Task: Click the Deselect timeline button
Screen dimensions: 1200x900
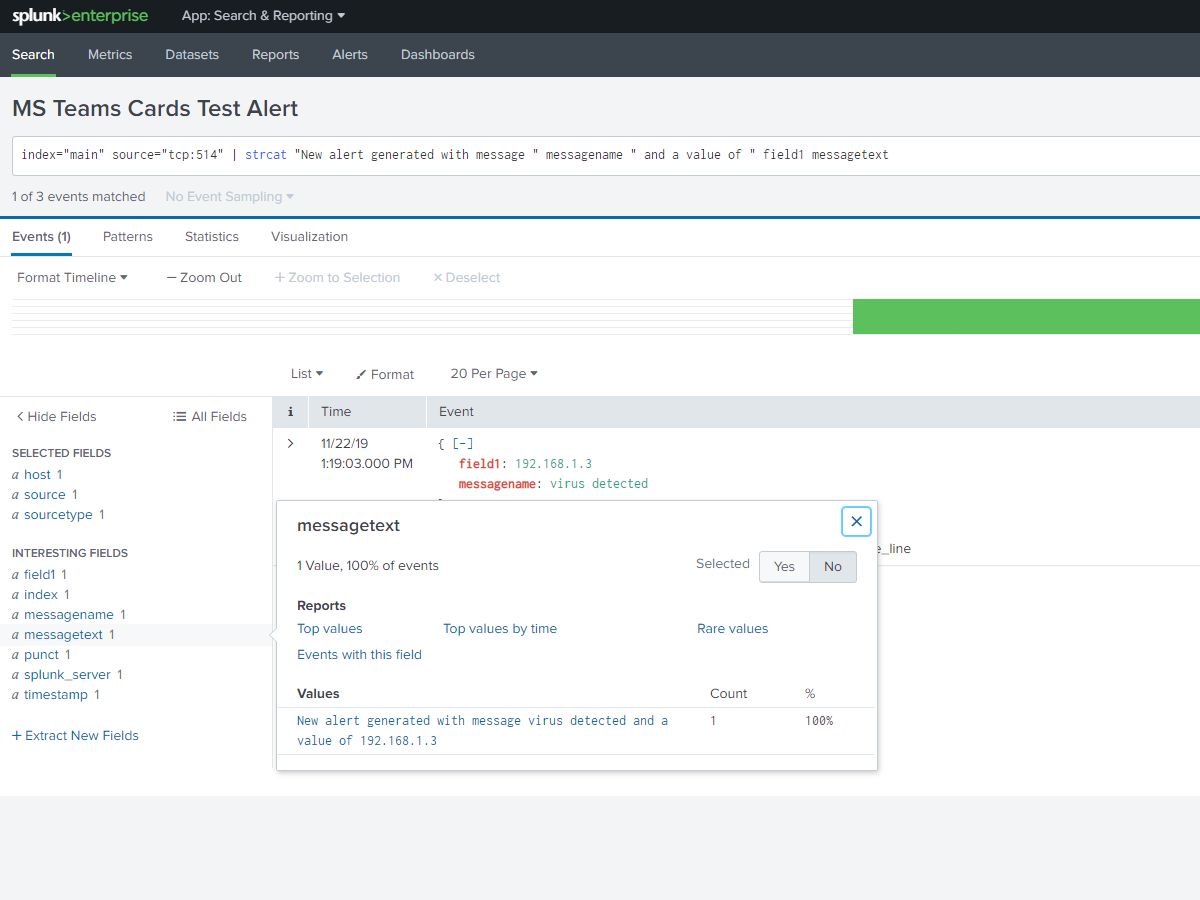Action: pyautogui.click(x=466, y=278)
